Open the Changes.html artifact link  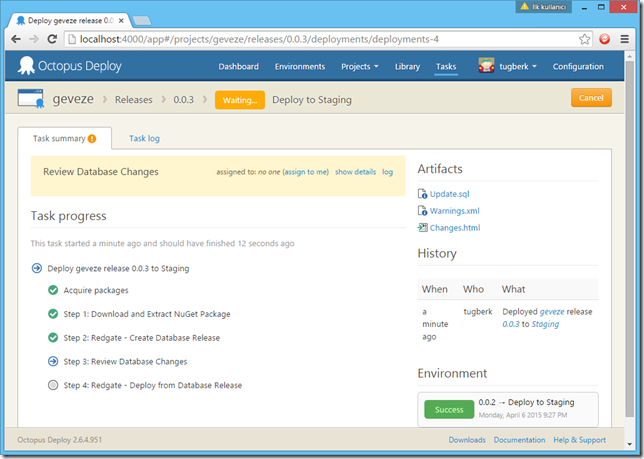tap(455, 227)
